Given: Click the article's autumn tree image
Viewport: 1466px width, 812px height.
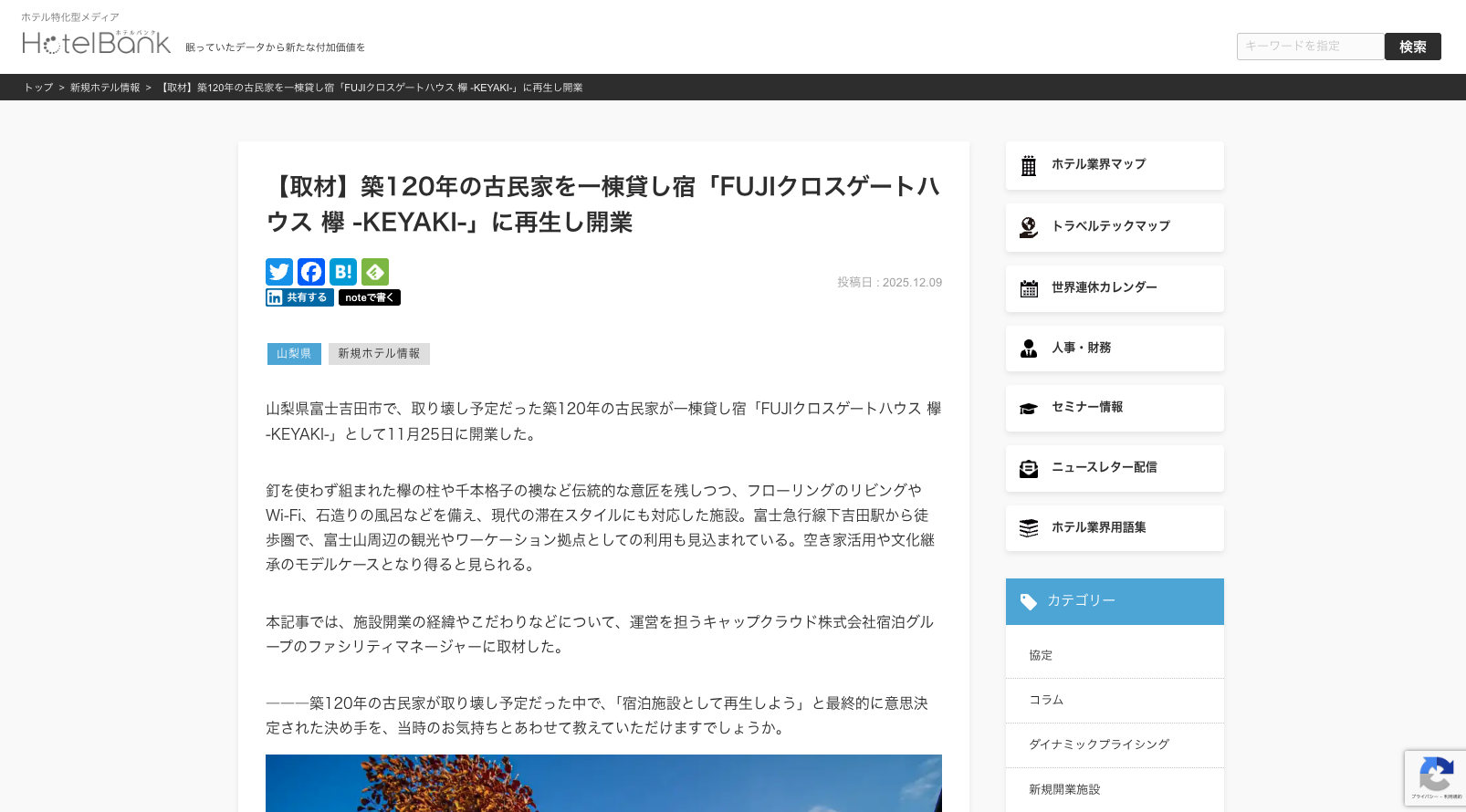Looking at the screenshot, I should [603, 783].
